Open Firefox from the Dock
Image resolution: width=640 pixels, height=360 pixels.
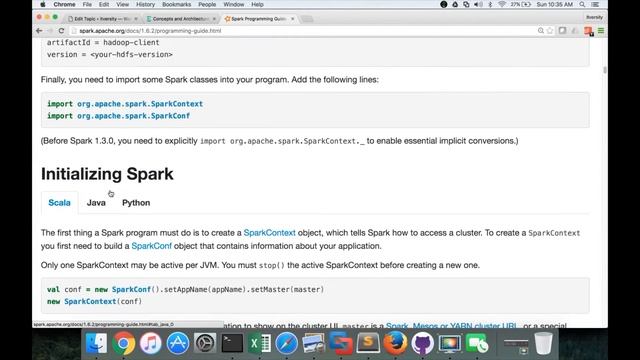click(x=395, y=343)
